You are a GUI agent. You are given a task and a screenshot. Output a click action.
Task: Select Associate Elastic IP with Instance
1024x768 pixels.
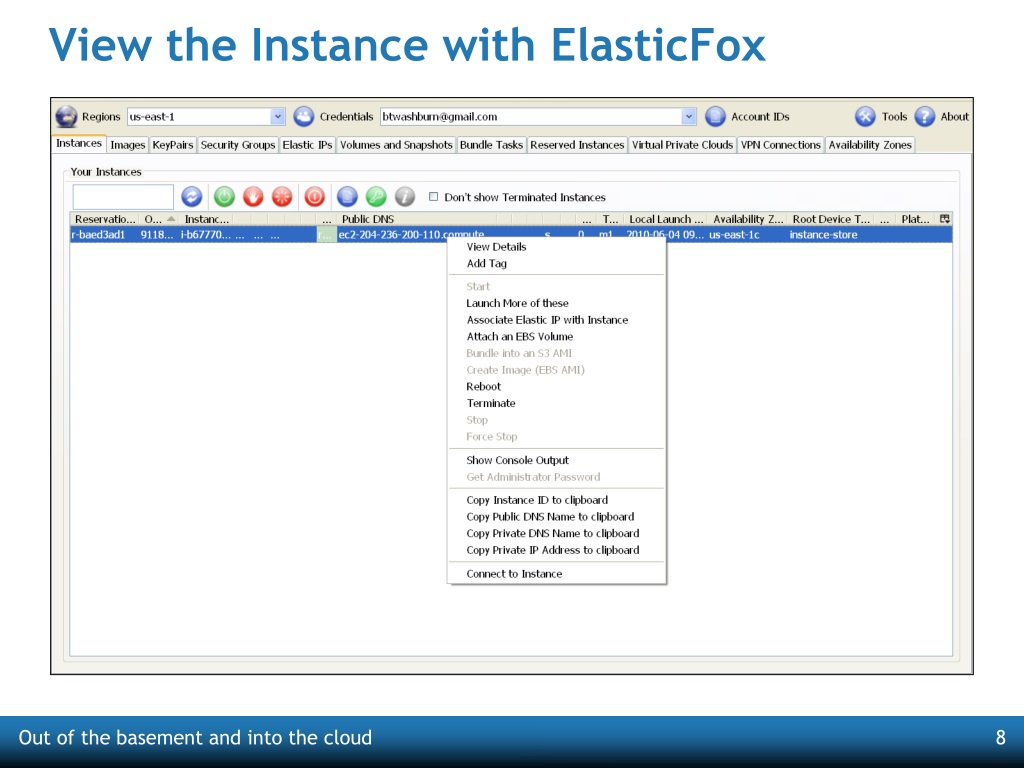coord(556,320)
